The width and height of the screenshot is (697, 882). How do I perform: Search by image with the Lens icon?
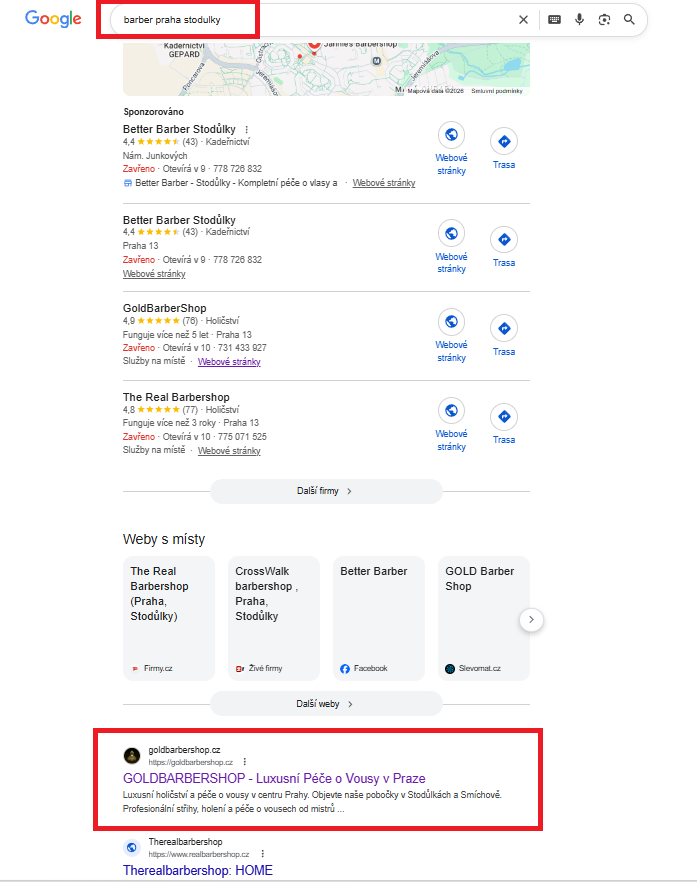(x=604, y=19)
